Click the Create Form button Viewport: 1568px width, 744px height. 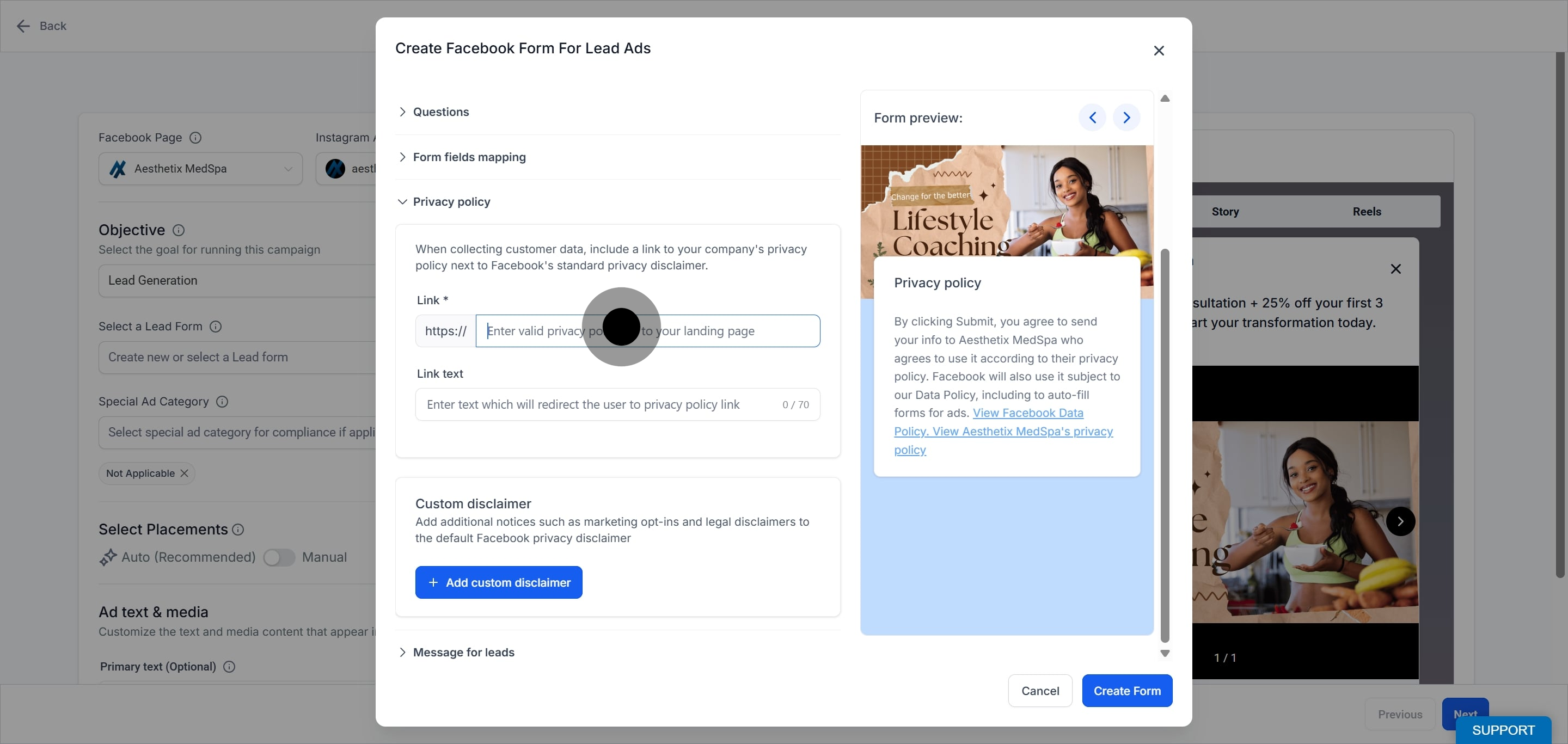pyautogui.click(x=1126, y=691)
